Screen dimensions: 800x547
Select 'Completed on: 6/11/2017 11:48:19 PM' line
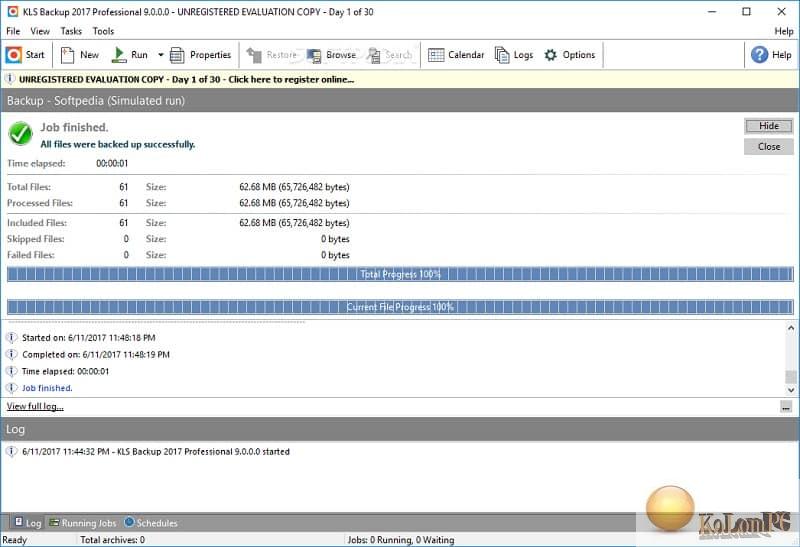(96, 355)
